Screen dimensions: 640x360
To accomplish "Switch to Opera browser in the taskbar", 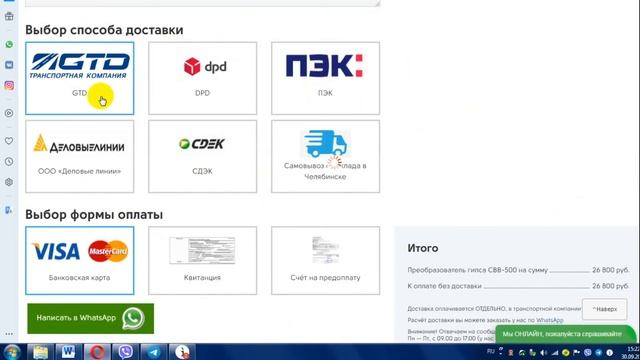I will 97,352.
